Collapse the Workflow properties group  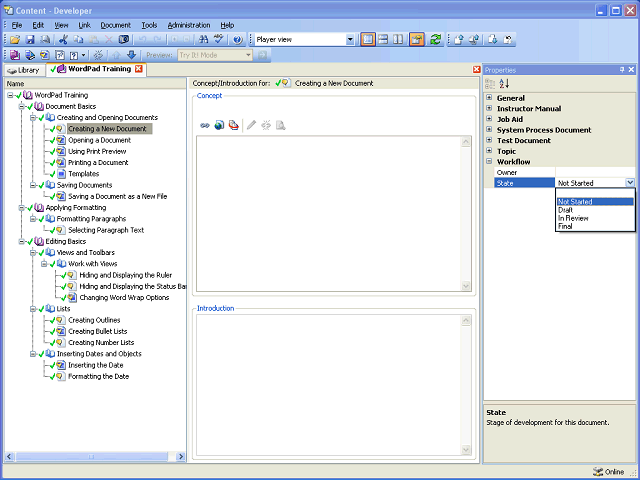[x=489, y=161]
